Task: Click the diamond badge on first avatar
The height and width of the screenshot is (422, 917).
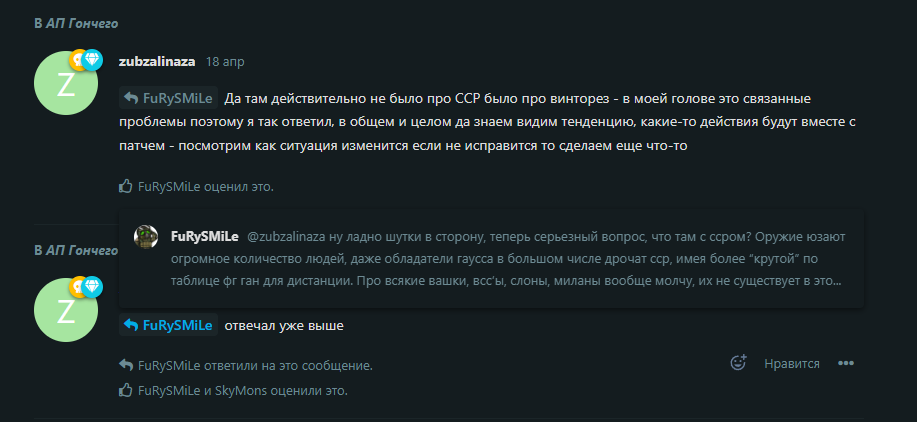Action: [92, 60]
